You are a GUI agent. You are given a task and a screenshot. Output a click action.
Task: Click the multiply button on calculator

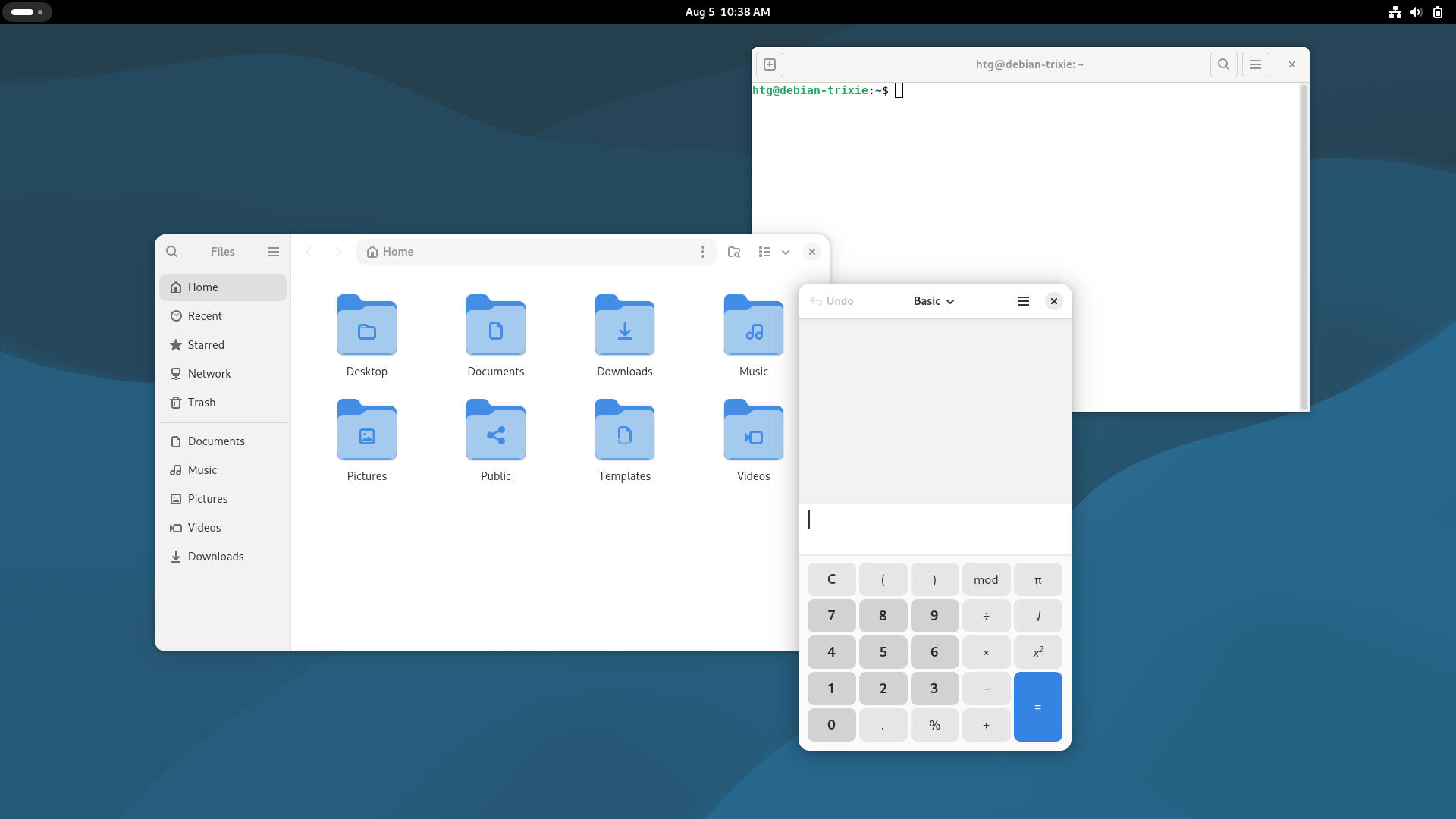[986, 652]
